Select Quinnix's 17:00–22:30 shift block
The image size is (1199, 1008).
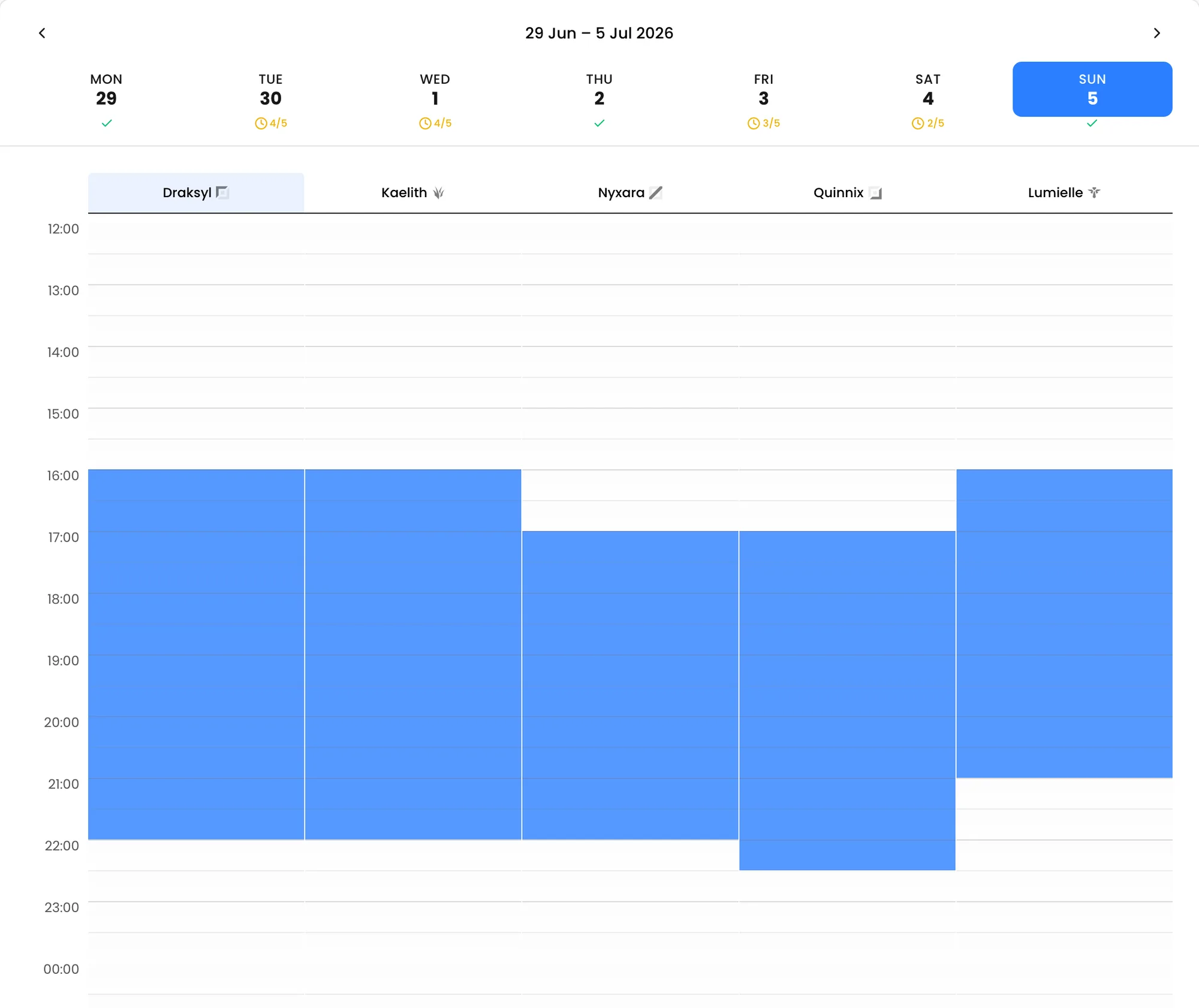847,701
